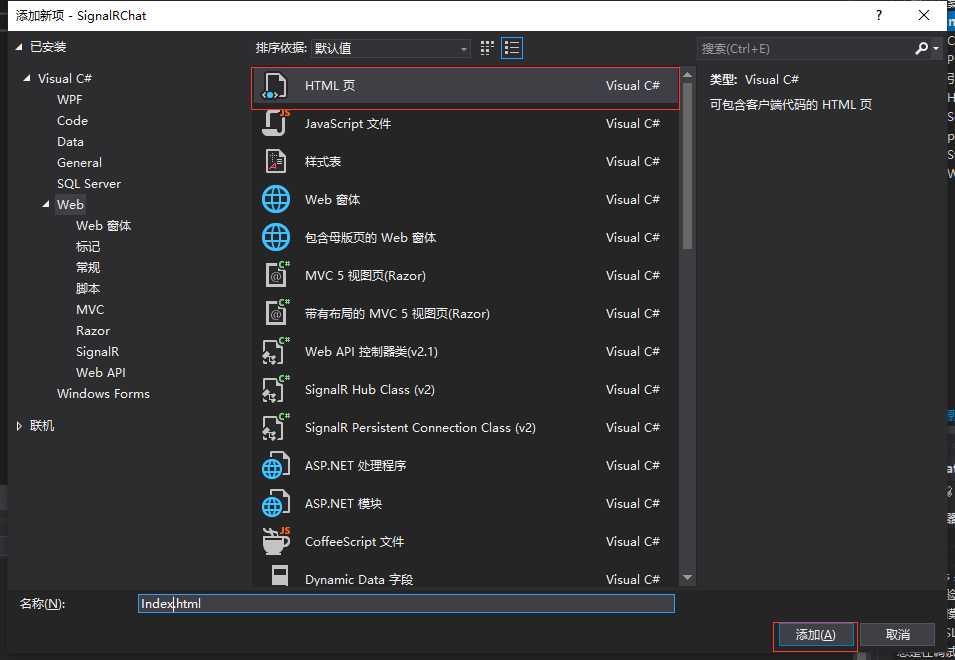Click the 样式表 stylesheet icon
Image resolution: width=955 pixels, height=660 pixels.
coord(276,161)
